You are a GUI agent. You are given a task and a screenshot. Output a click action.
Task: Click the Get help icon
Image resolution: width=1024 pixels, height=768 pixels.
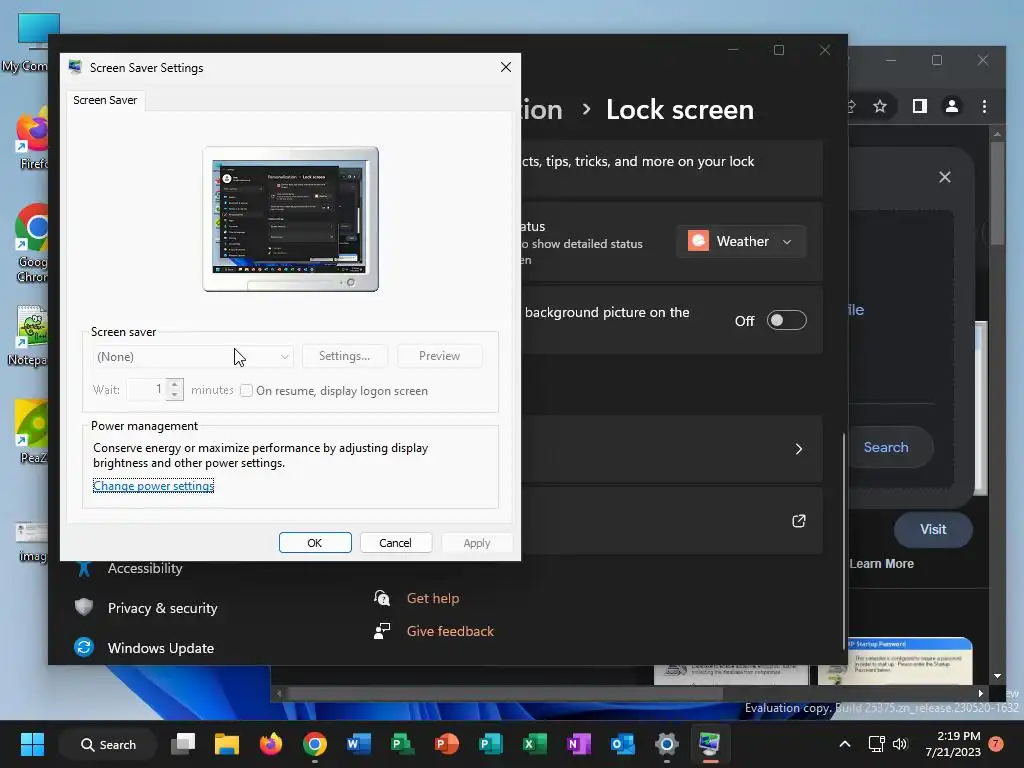click(x=382, y=598)
